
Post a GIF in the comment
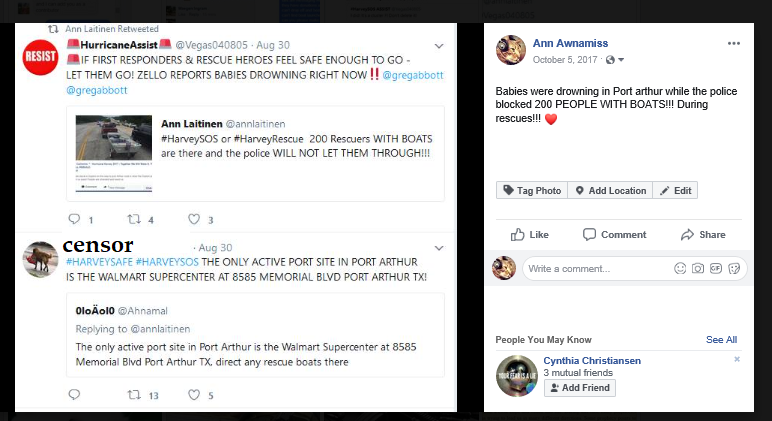click(717, 268)
